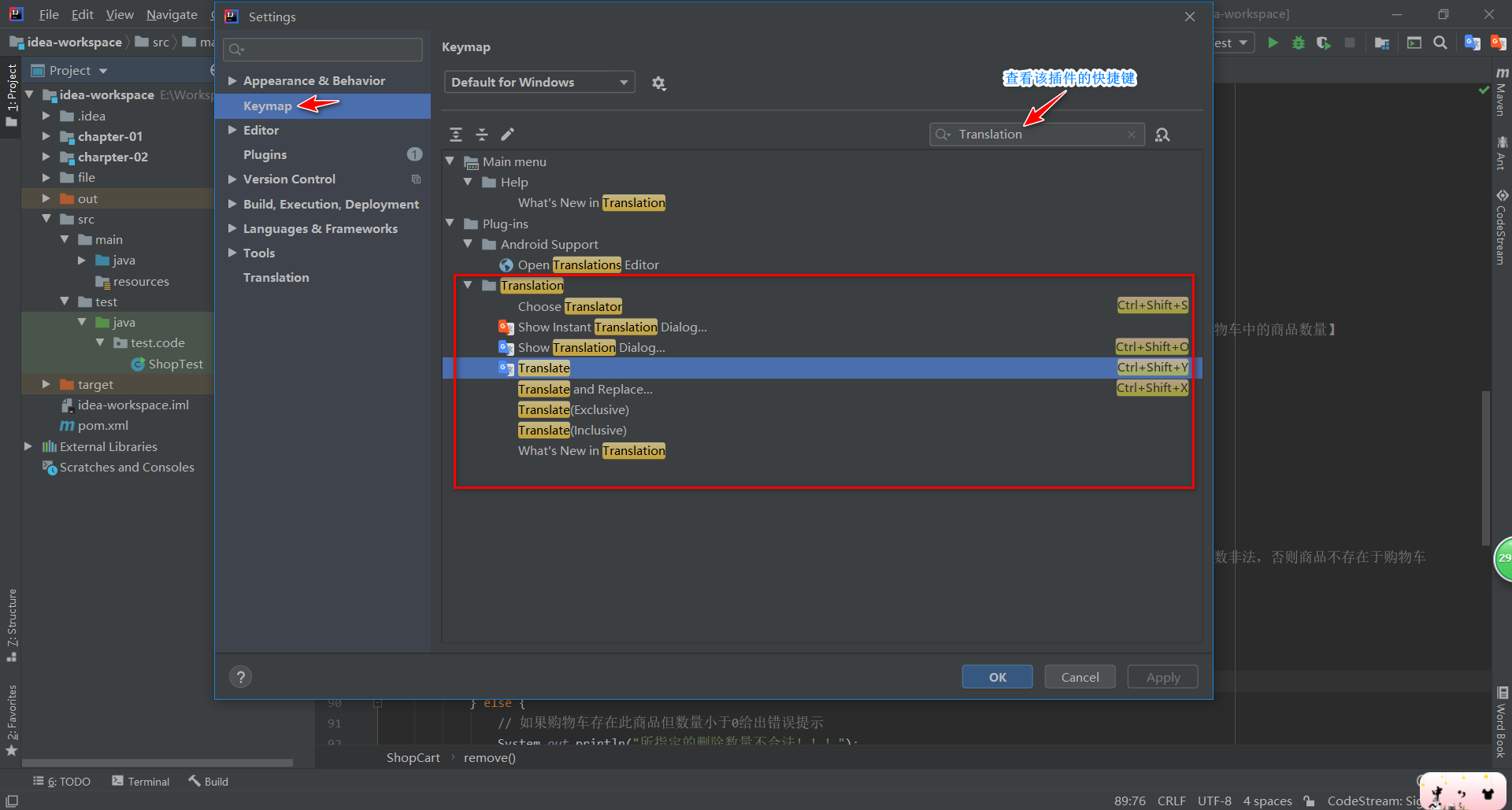Expand Build, Execution, Deployment section
This screenshot has width=1512, height=810.
(232, 204)
